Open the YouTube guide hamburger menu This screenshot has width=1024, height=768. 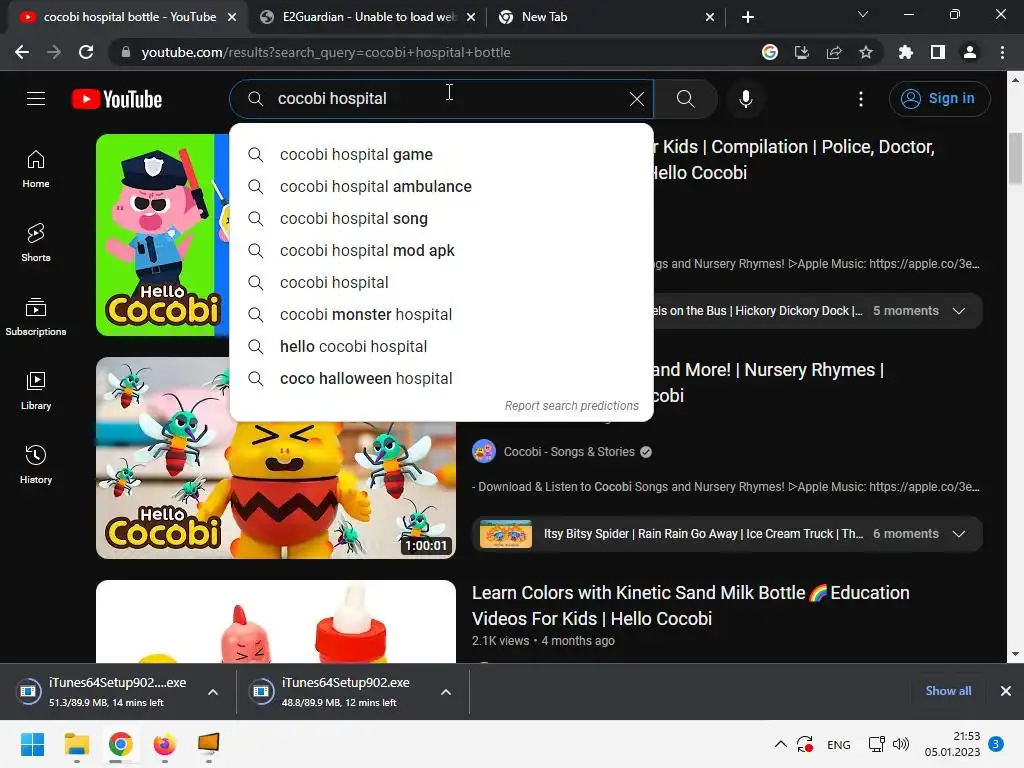(36, 99)
